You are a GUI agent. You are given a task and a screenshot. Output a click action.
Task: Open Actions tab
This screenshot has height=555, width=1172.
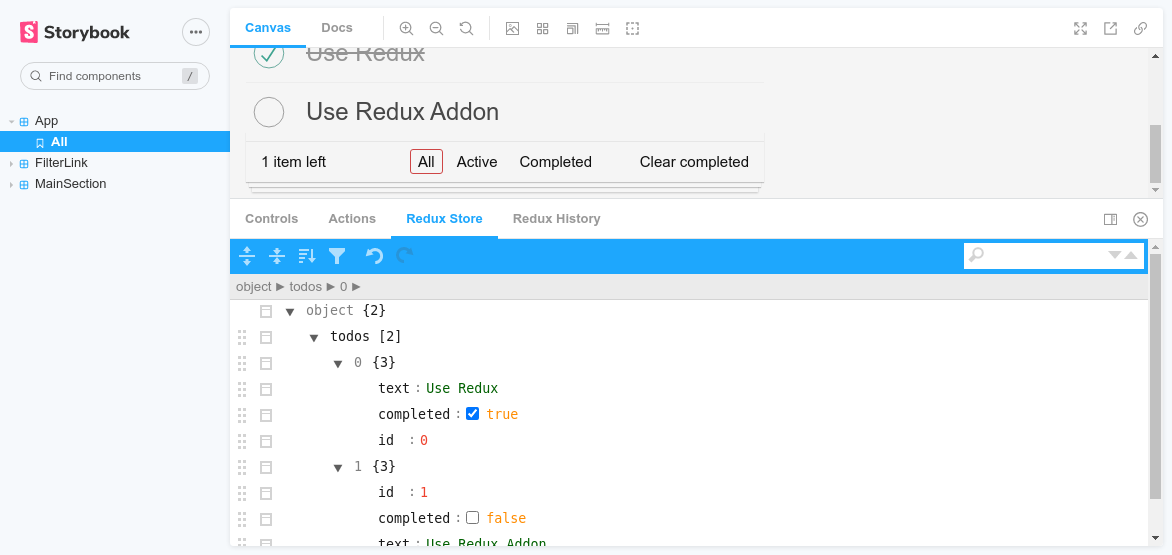tap(352, 219)
